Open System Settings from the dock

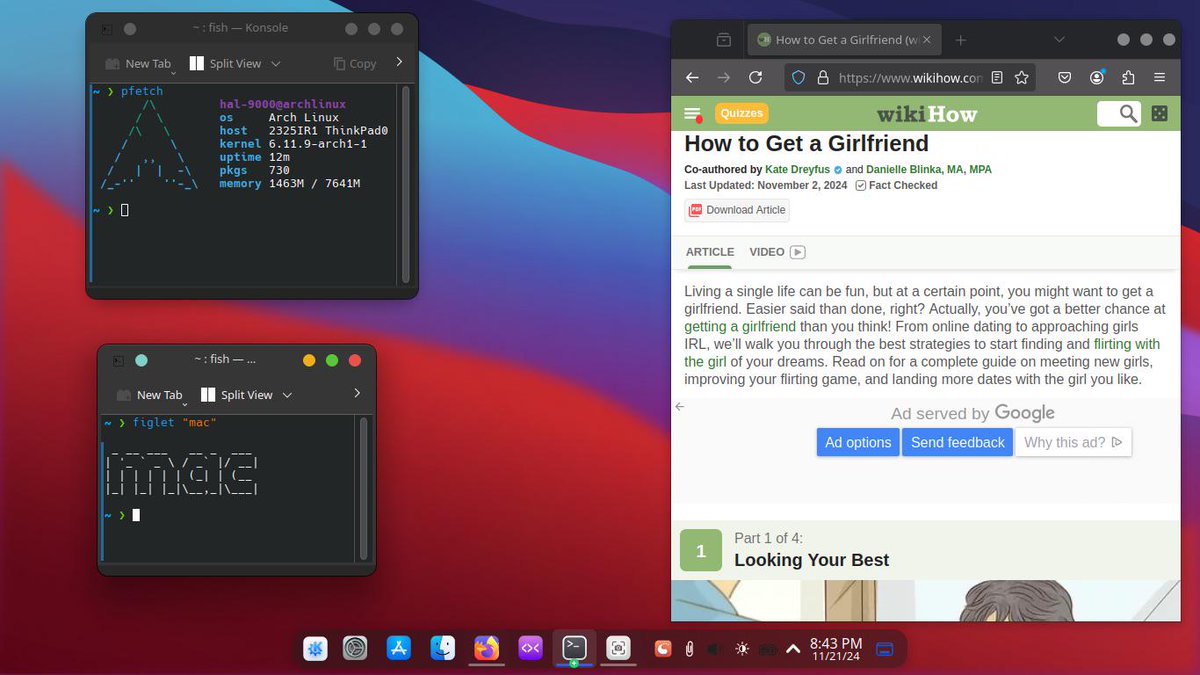(356, 649)
